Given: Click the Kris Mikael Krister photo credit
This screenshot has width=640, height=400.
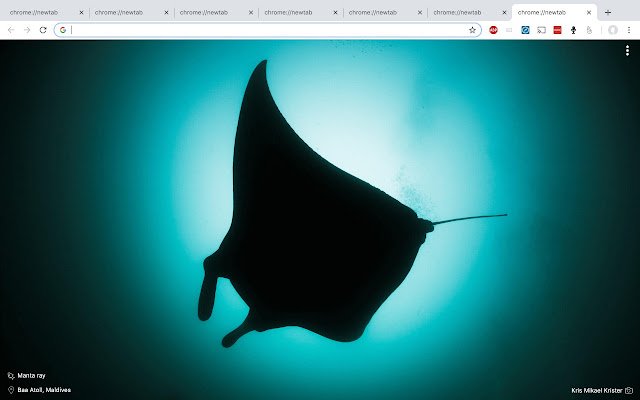Looking at the screenshot, I should [x=597, y=391].
